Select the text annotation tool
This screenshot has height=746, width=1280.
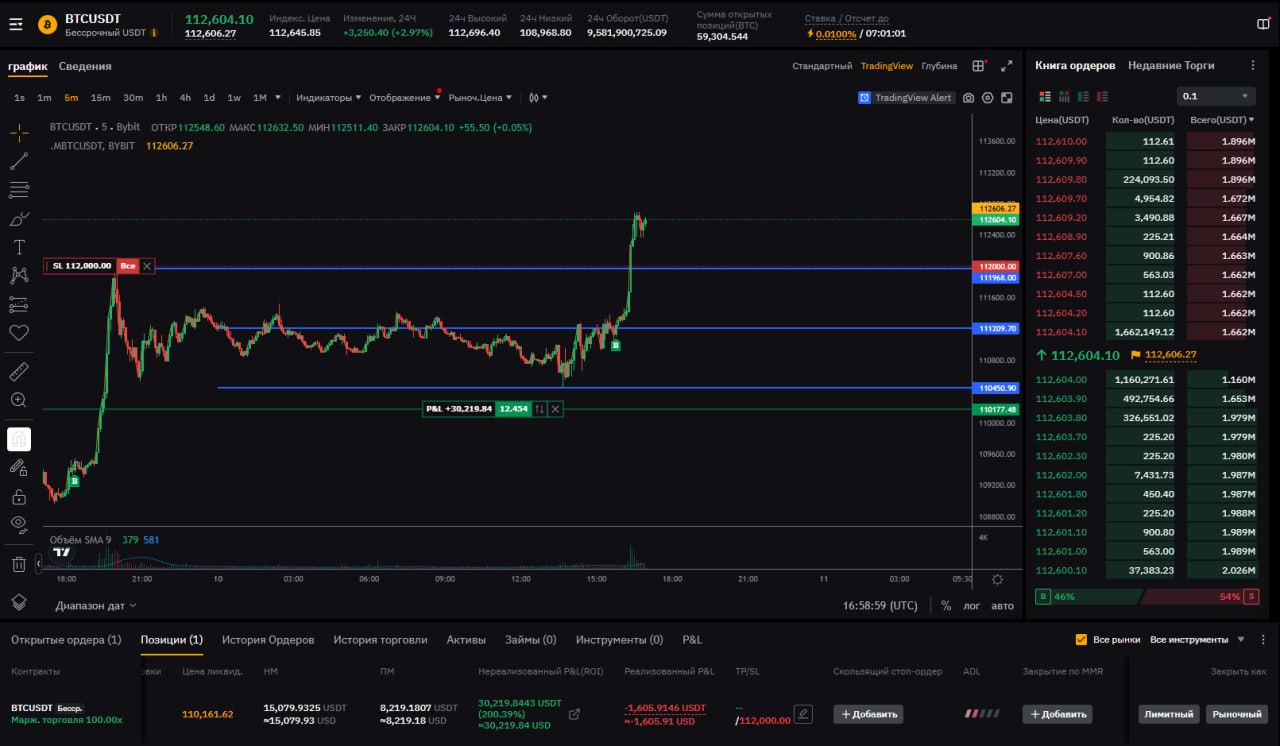pos(19,247)
